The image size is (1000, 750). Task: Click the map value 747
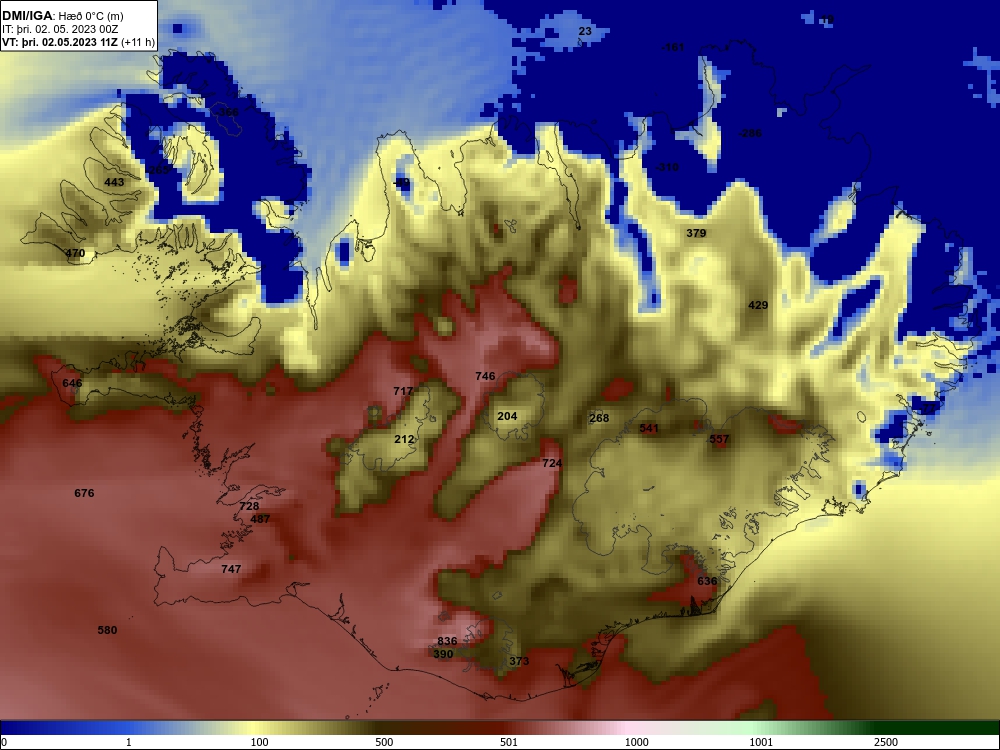(x=231, y=569)
